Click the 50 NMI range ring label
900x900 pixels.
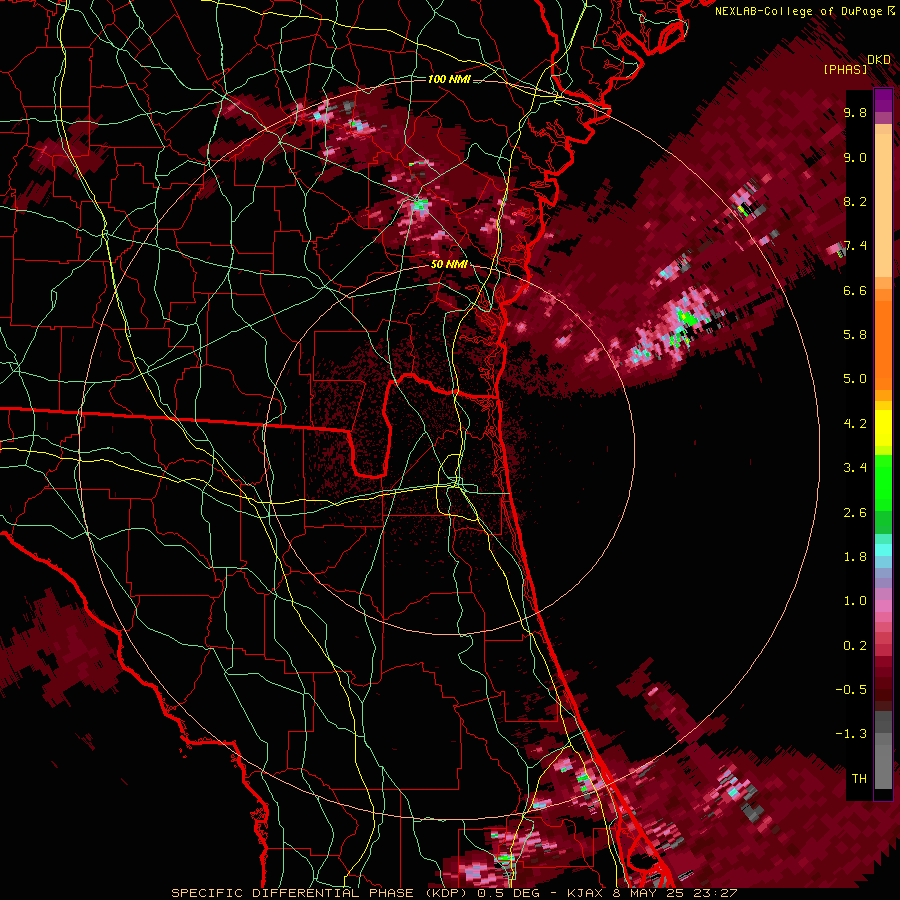point(449,265)
